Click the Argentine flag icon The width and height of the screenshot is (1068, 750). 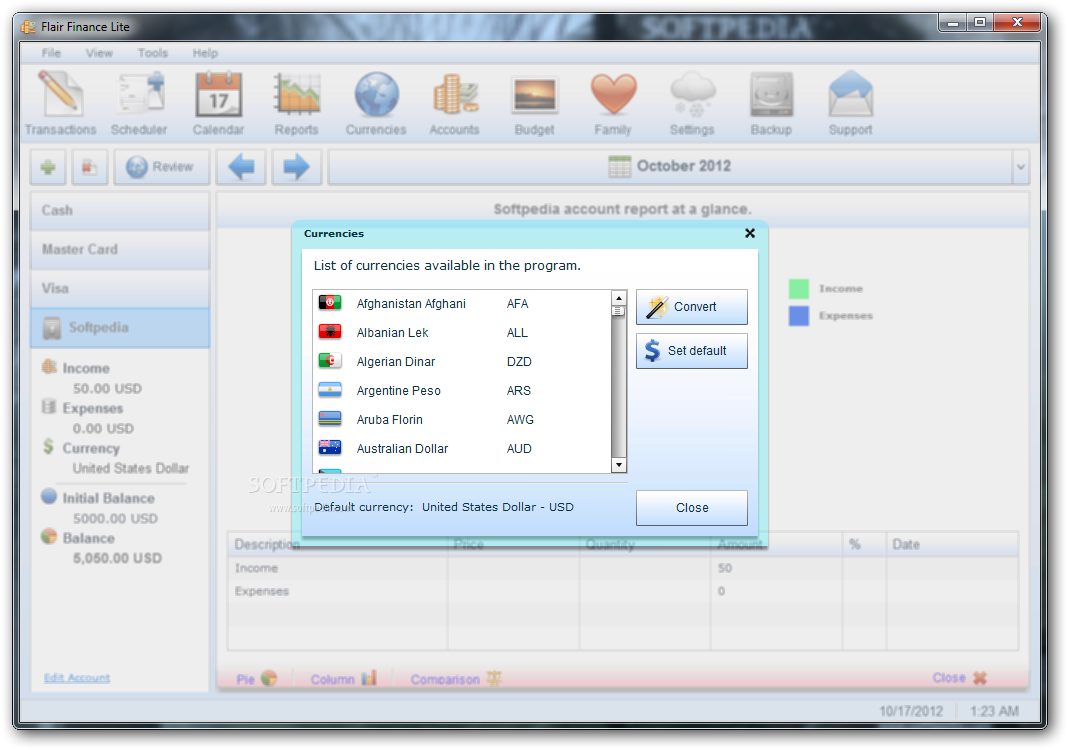(330, 390)
